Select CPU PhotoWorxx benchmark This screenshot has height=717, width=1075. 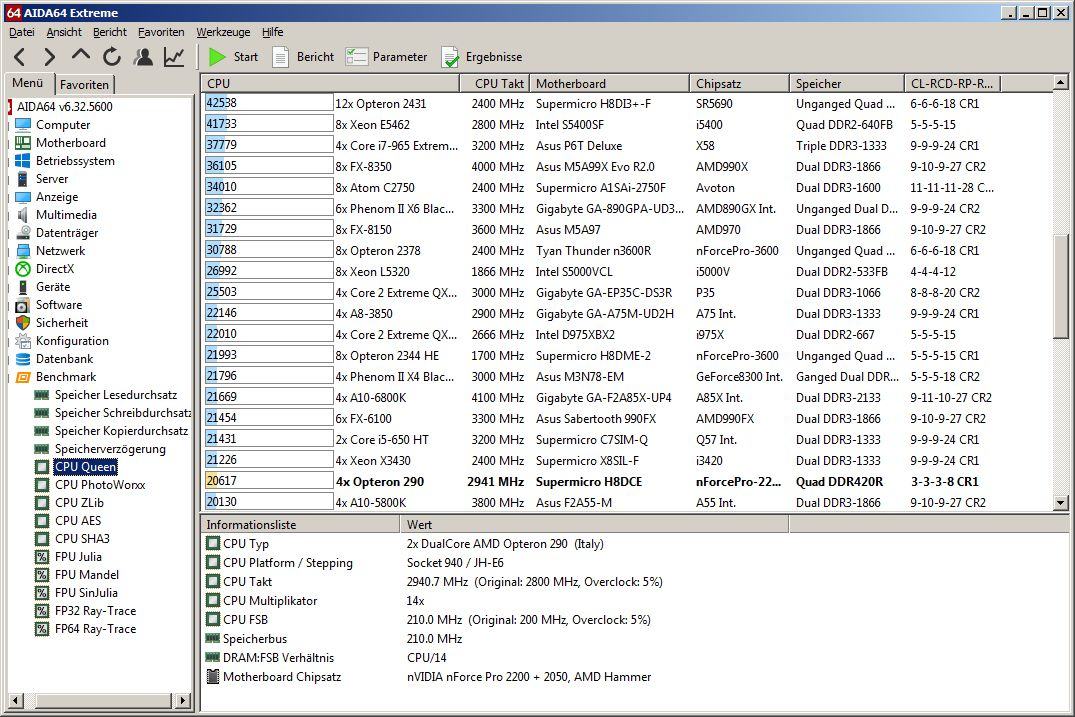pos(100,485)
